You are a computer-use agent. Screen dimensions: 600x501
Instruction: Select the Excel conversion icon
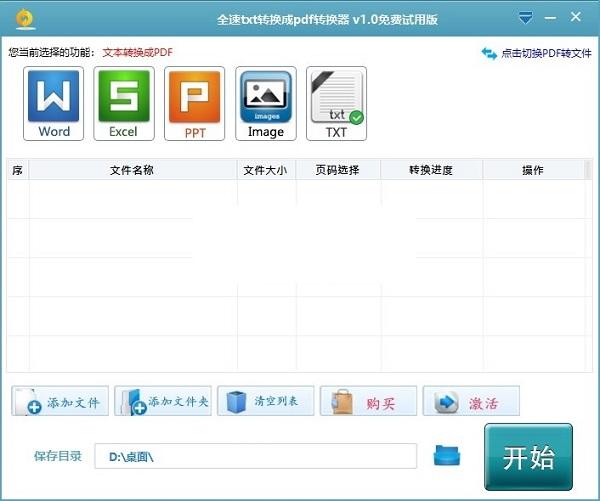click(x=124, y=104)
